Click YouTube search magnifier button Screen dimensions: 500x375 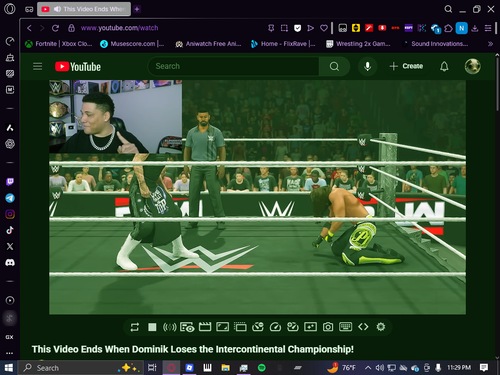[334, 66]
